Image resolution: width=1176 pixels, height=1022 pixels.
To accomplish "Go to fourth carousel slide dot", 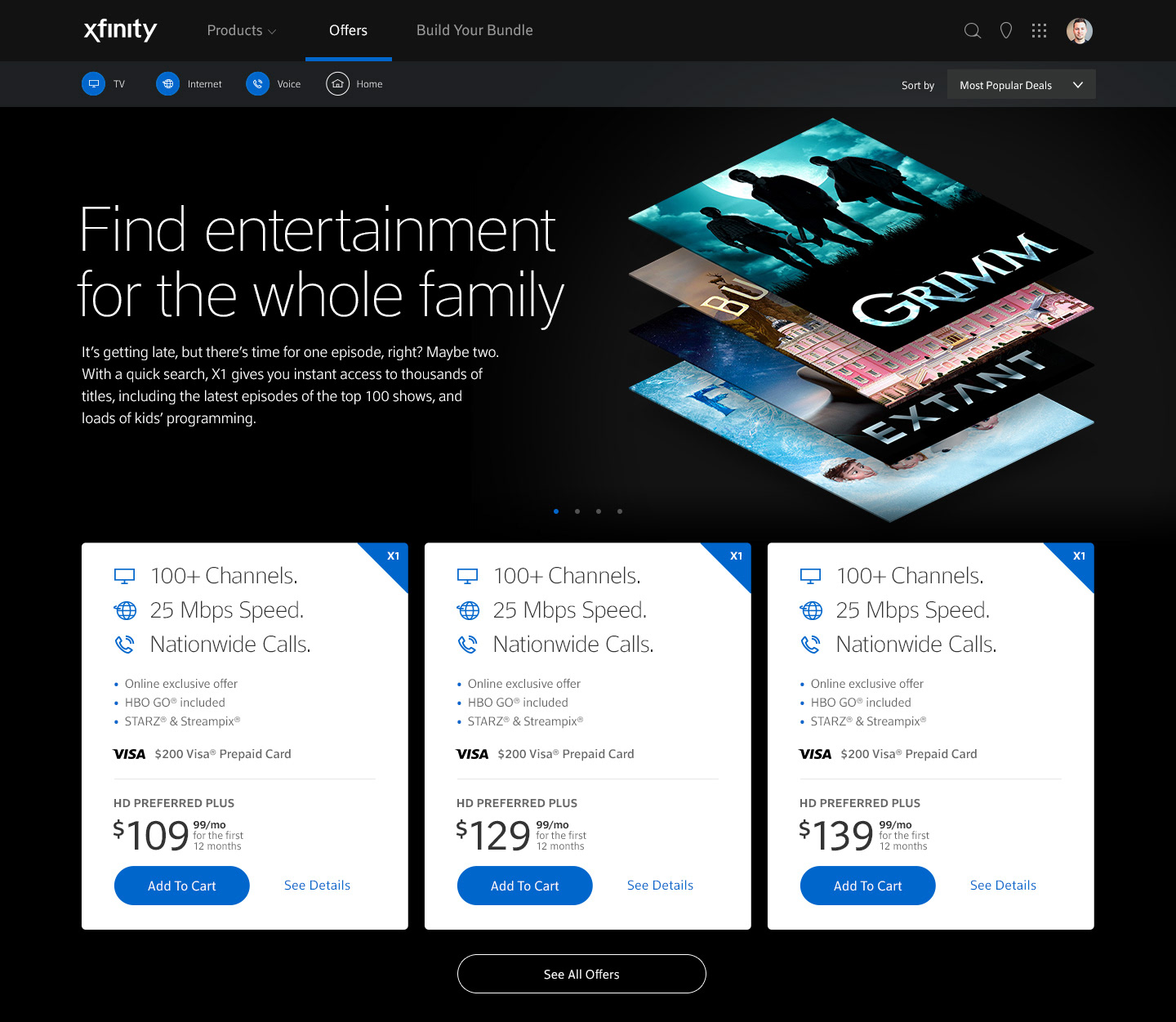I will point(620,511).
